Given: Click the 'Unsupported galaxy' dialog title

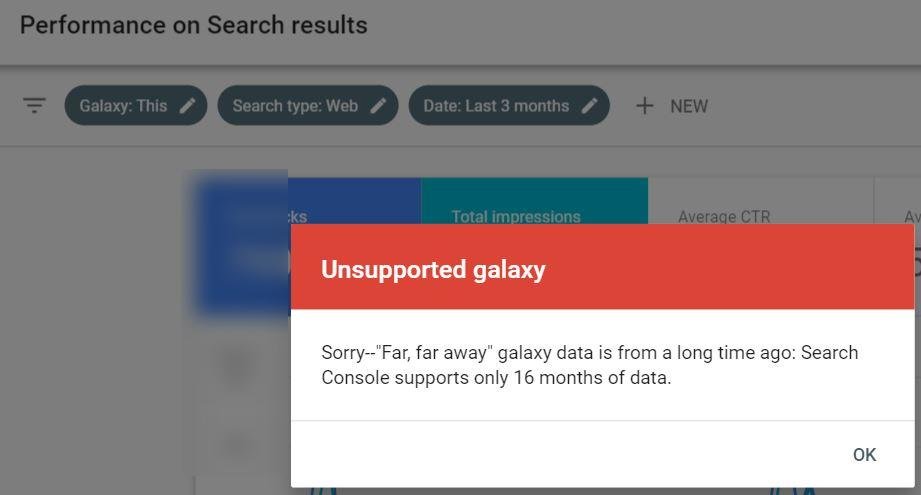Looking at the screenshot, I should (433, 269).
